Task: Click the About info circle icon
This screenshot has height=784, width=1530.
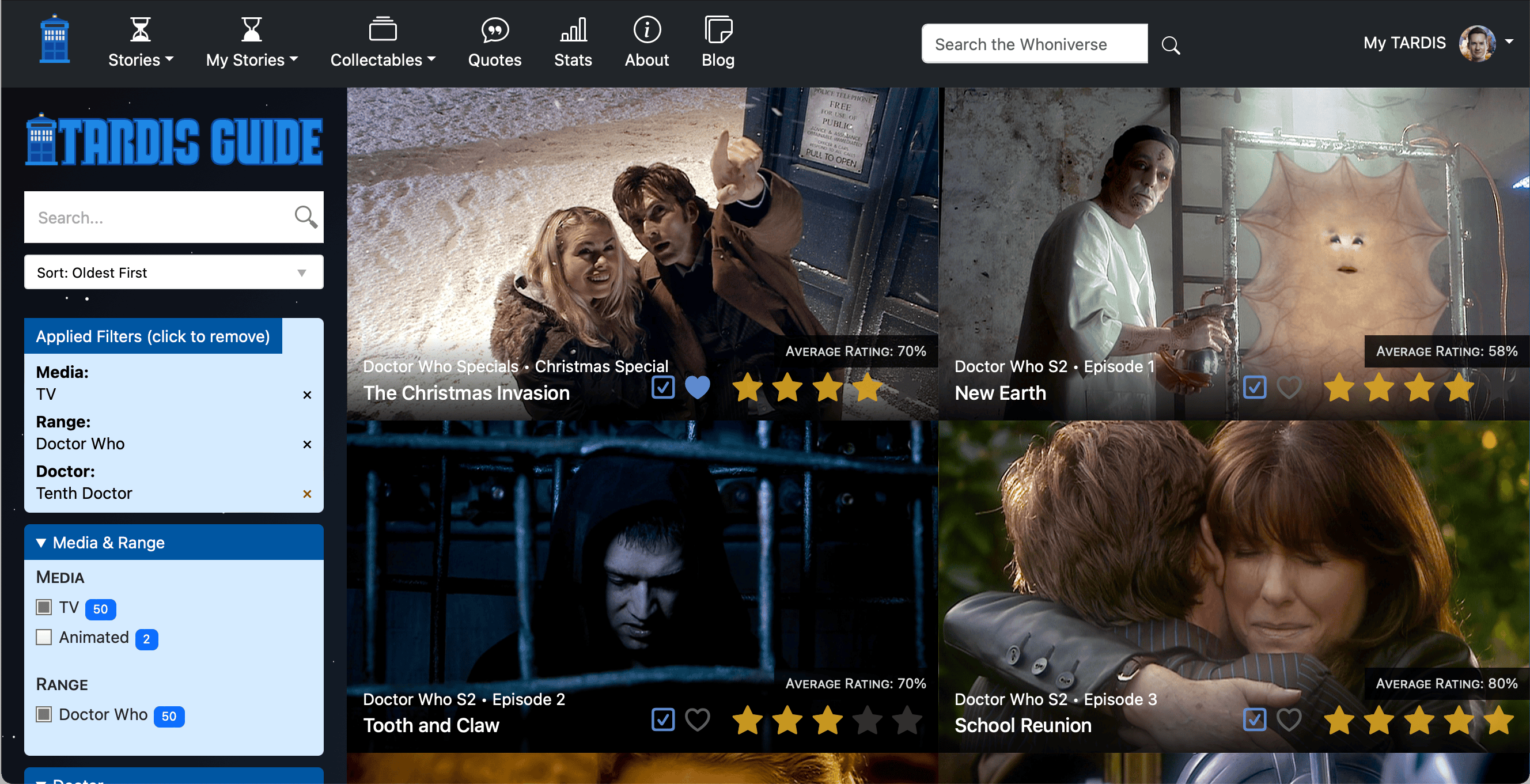Action: [x=646, y=30]
